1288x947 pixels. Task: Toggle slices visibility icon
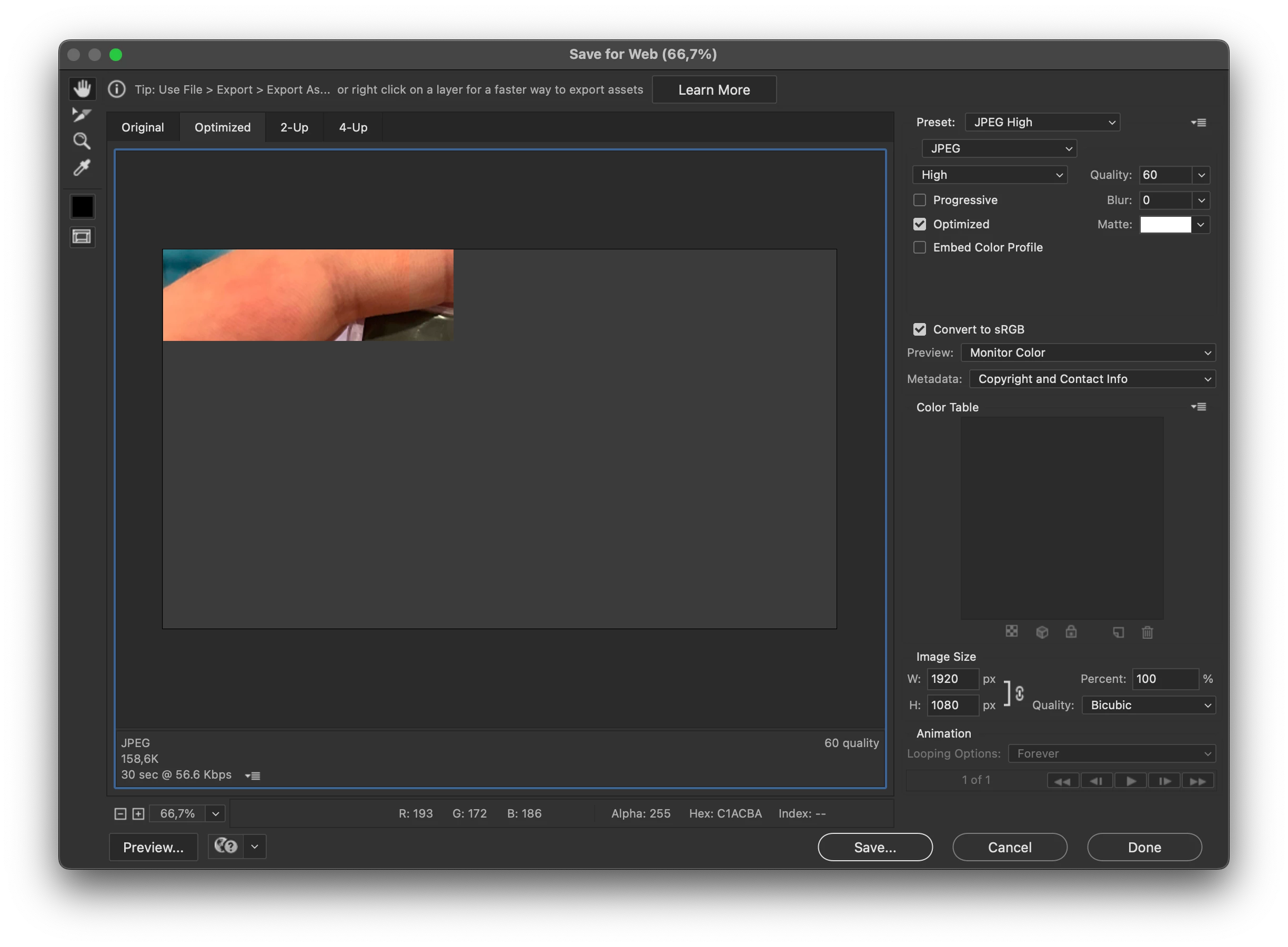tap(82, 237)
